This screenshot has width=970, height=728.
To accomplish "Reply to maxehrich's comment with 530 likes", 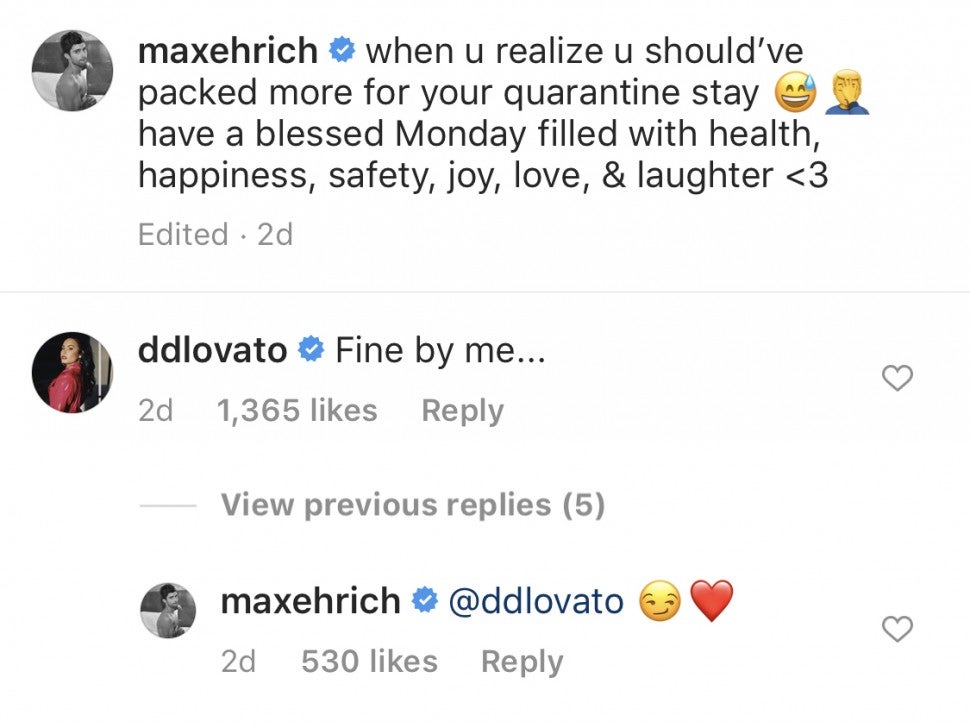I will coord(521,662).
